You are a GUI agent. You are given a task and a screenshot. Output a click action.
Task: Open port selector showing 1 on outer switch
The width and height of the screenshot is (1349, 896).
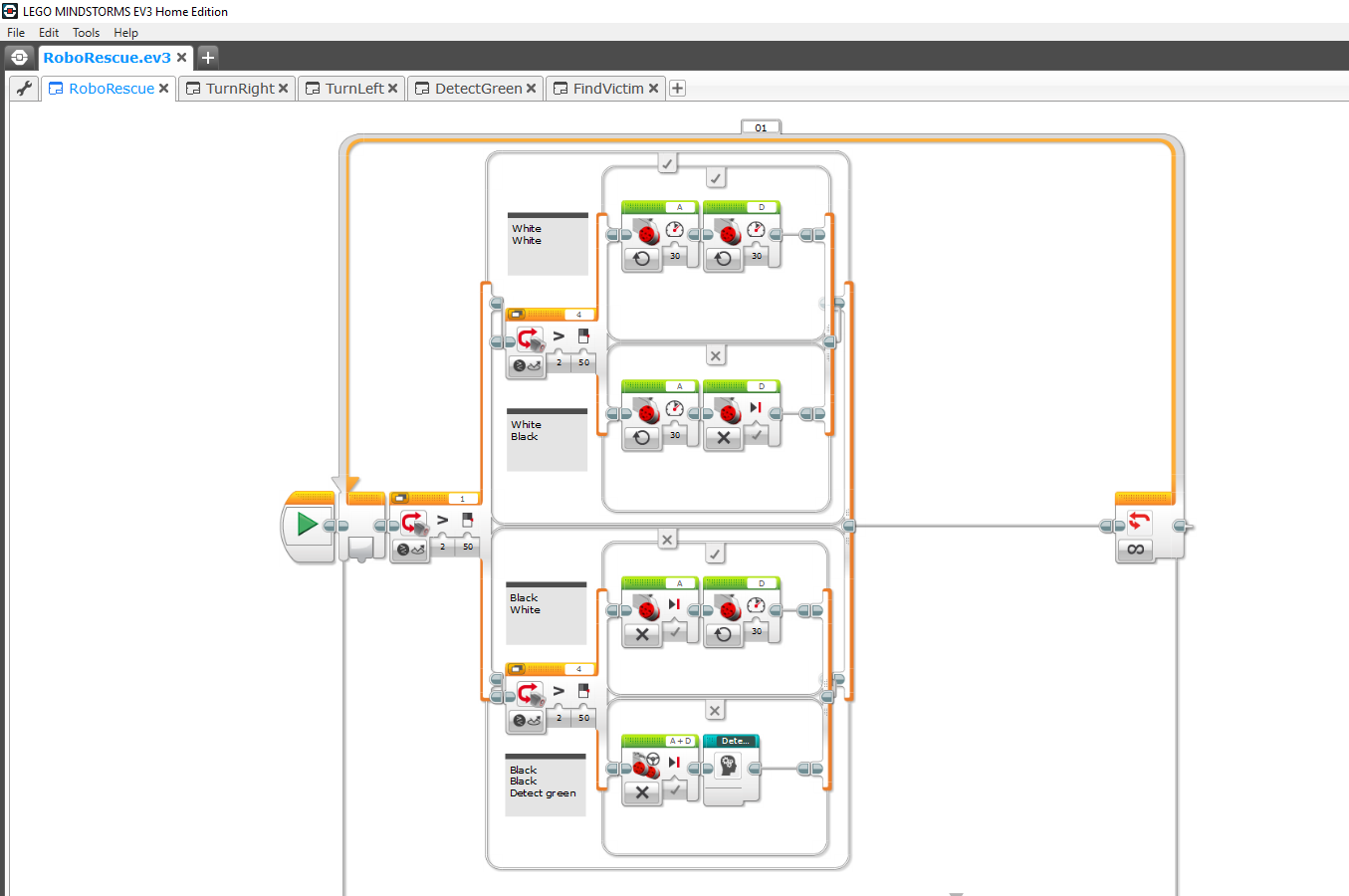(x=462, y=498)
